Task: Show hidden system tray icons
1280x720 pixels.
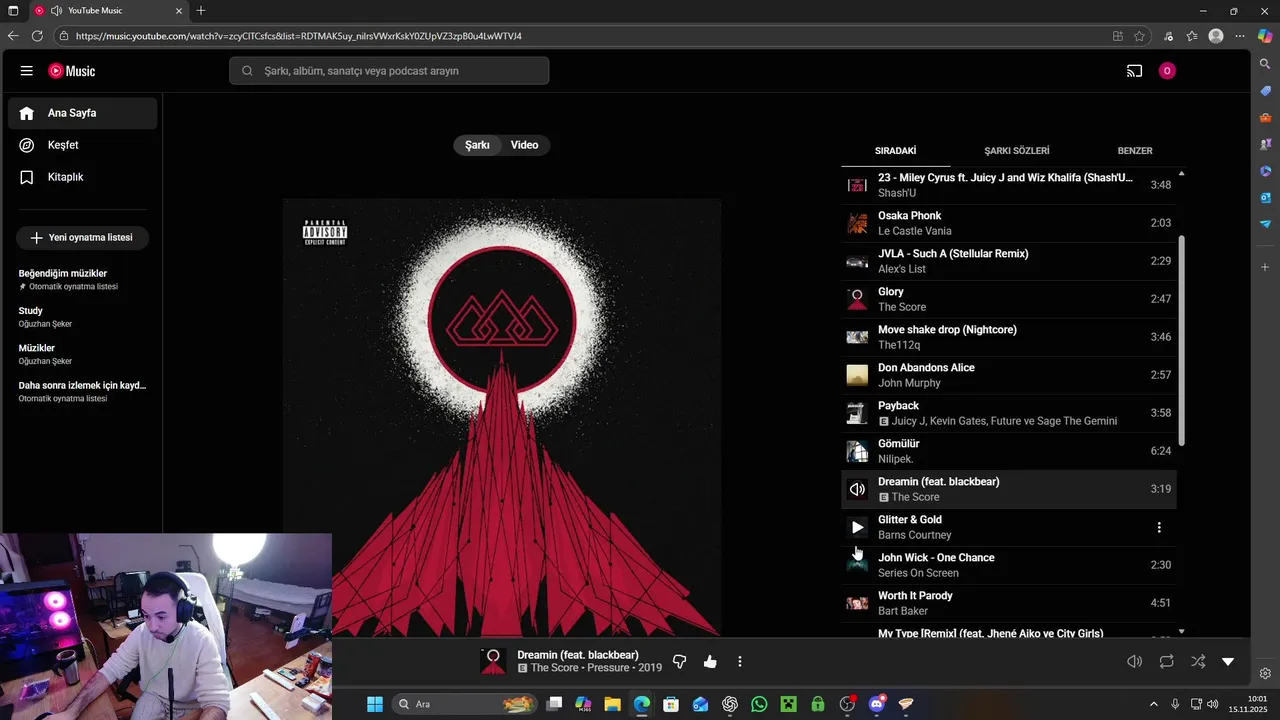Action: click(x=1153, y=704)
